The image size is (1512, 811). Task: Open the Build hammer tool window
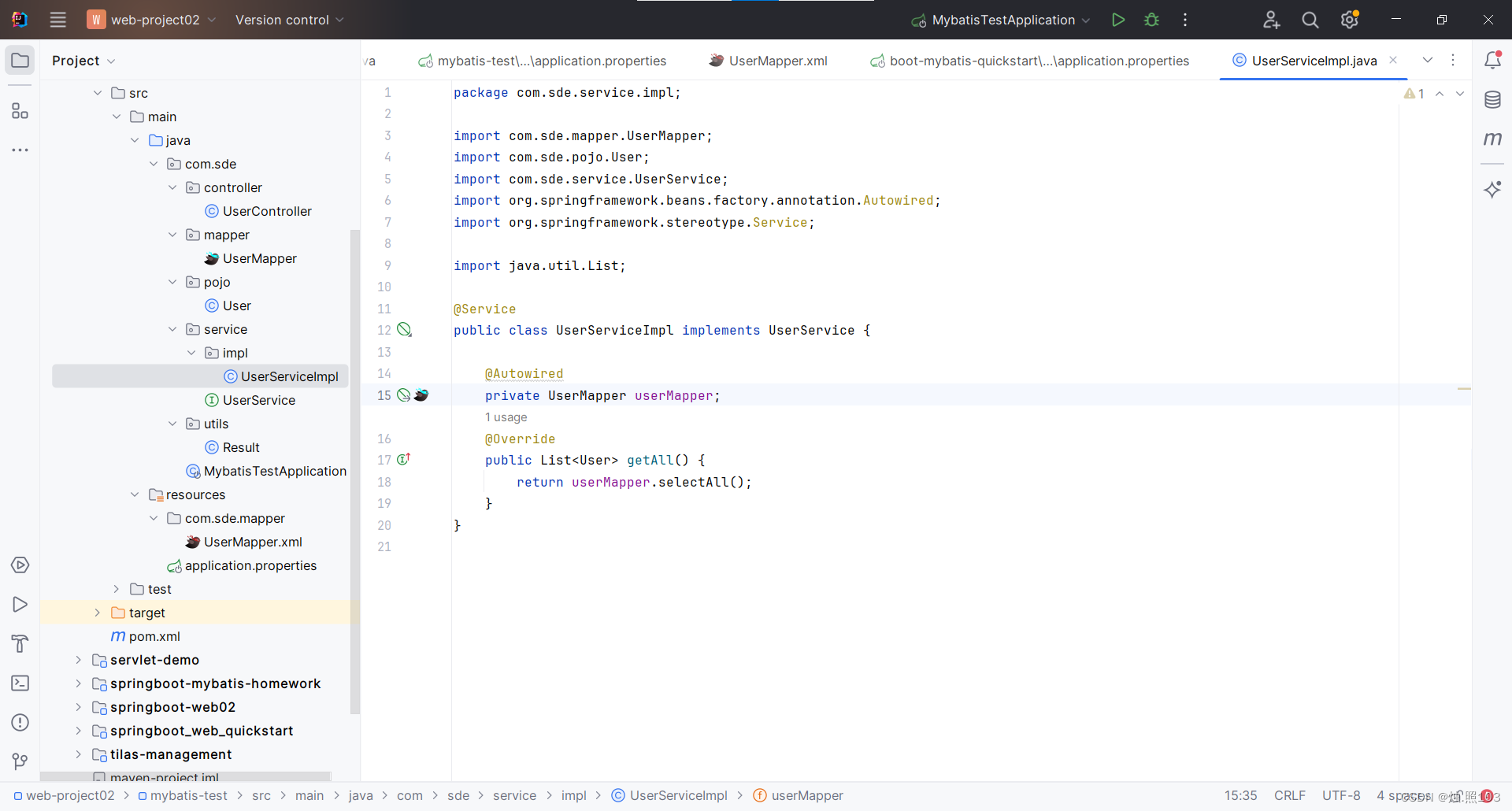click(x=20, y=644)
